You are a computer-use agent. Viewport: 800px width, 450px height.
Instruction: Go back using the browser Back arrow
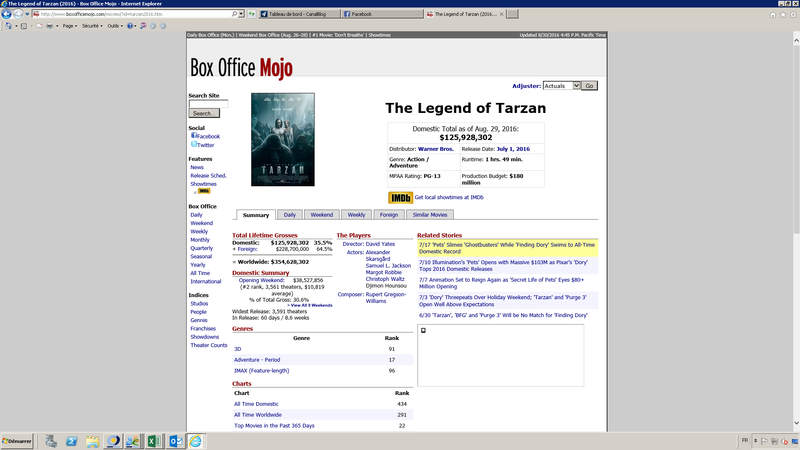pyautogui.click(x=7, y=14)
